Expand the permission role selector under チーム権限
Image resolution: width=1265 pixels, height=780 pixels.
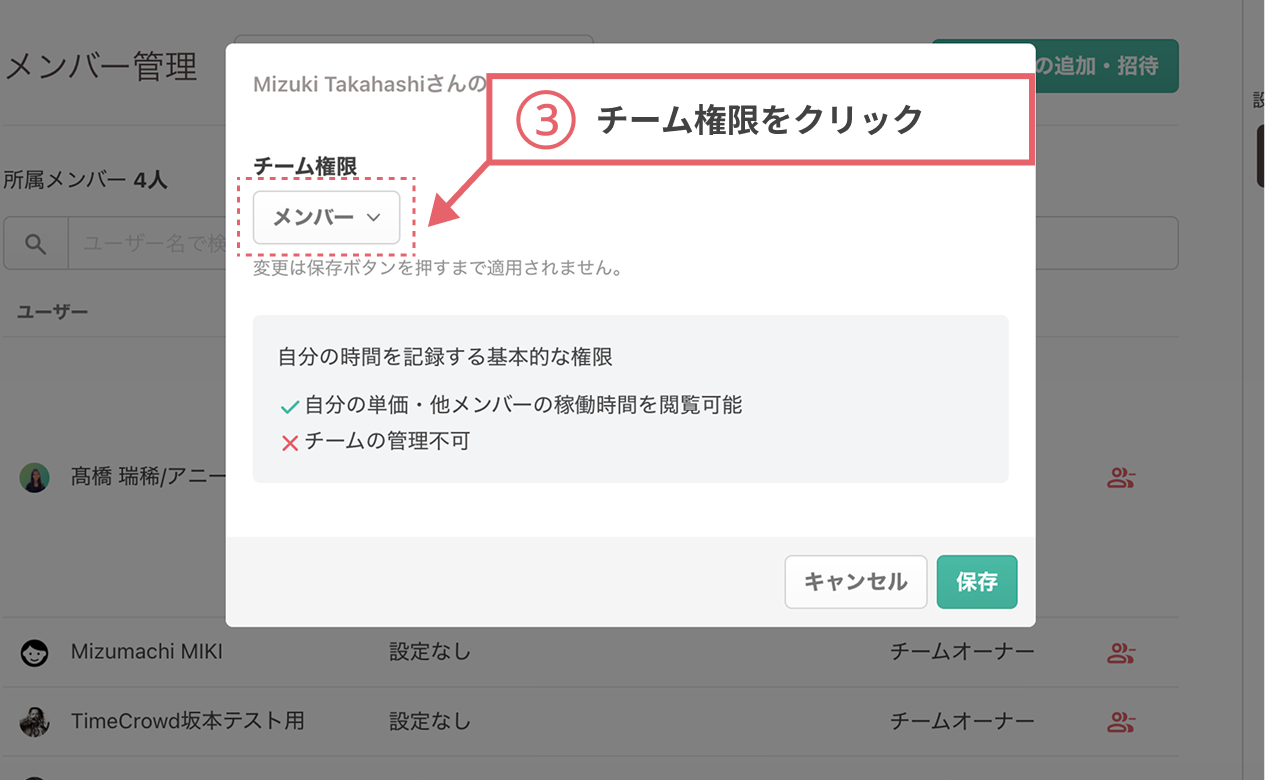pos(328,216)
